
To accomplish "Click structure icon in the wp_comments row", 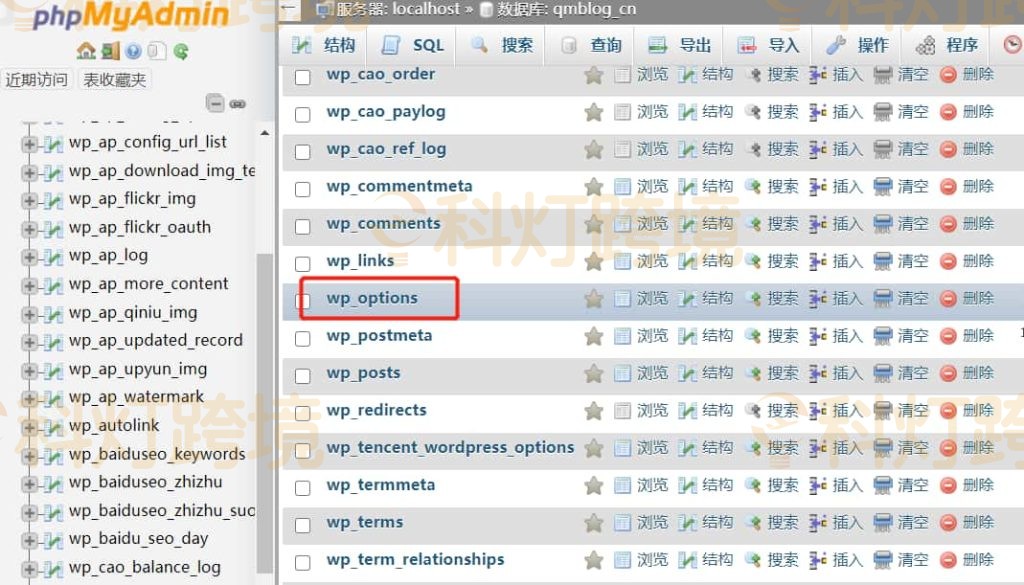I will pyautogui.click(x=686, y=225).
